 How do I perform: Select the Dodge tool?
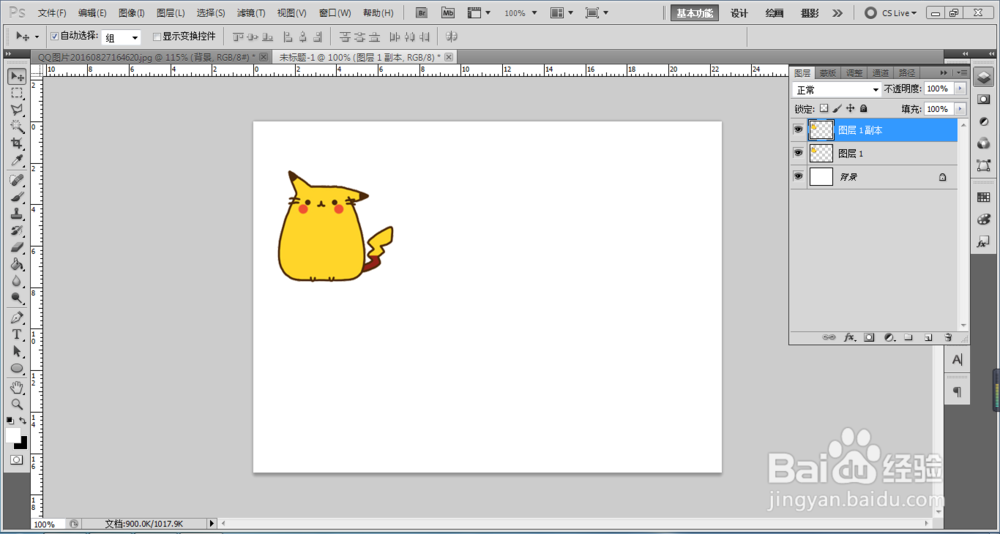[17, 297]
